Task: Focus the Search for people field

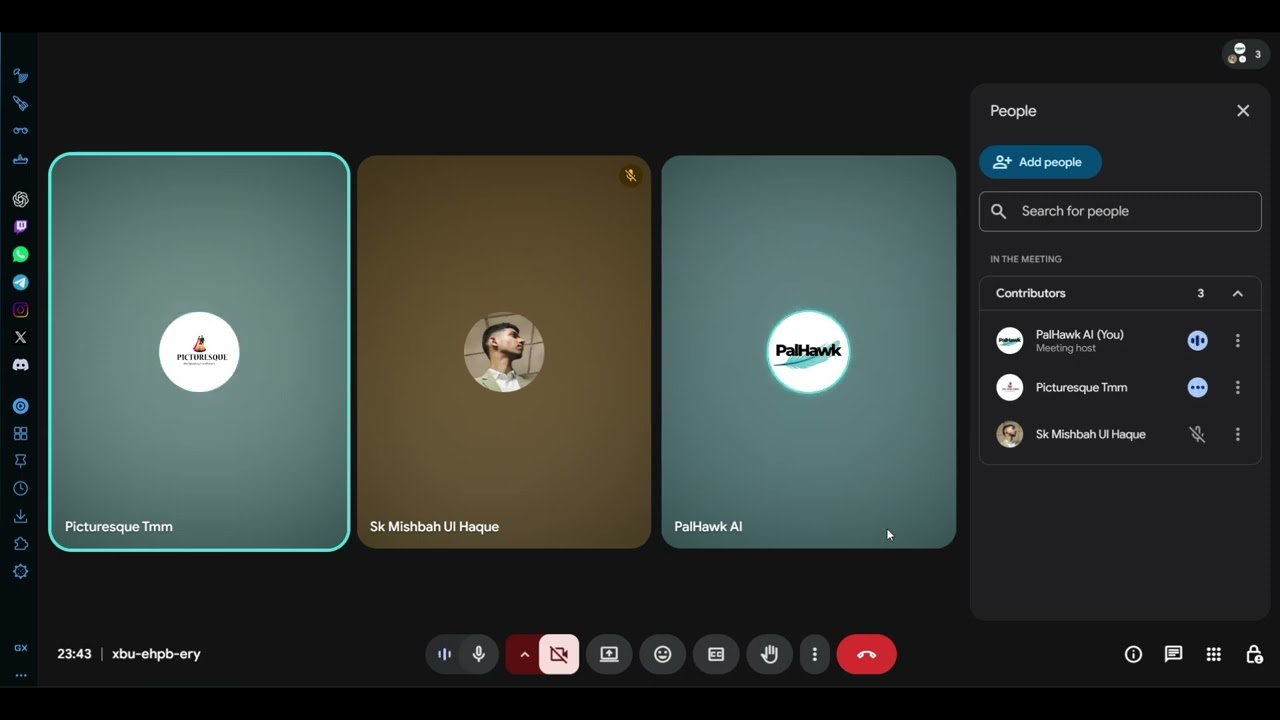Action: [1120, 211]
